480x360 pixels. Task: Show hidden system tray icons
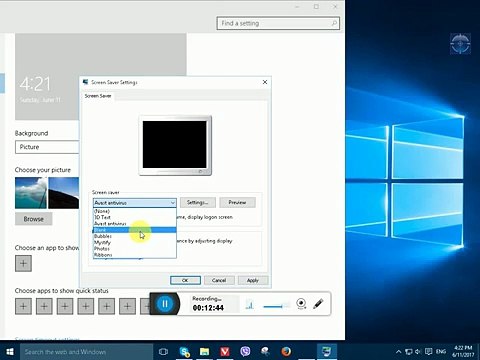(398, 352)
